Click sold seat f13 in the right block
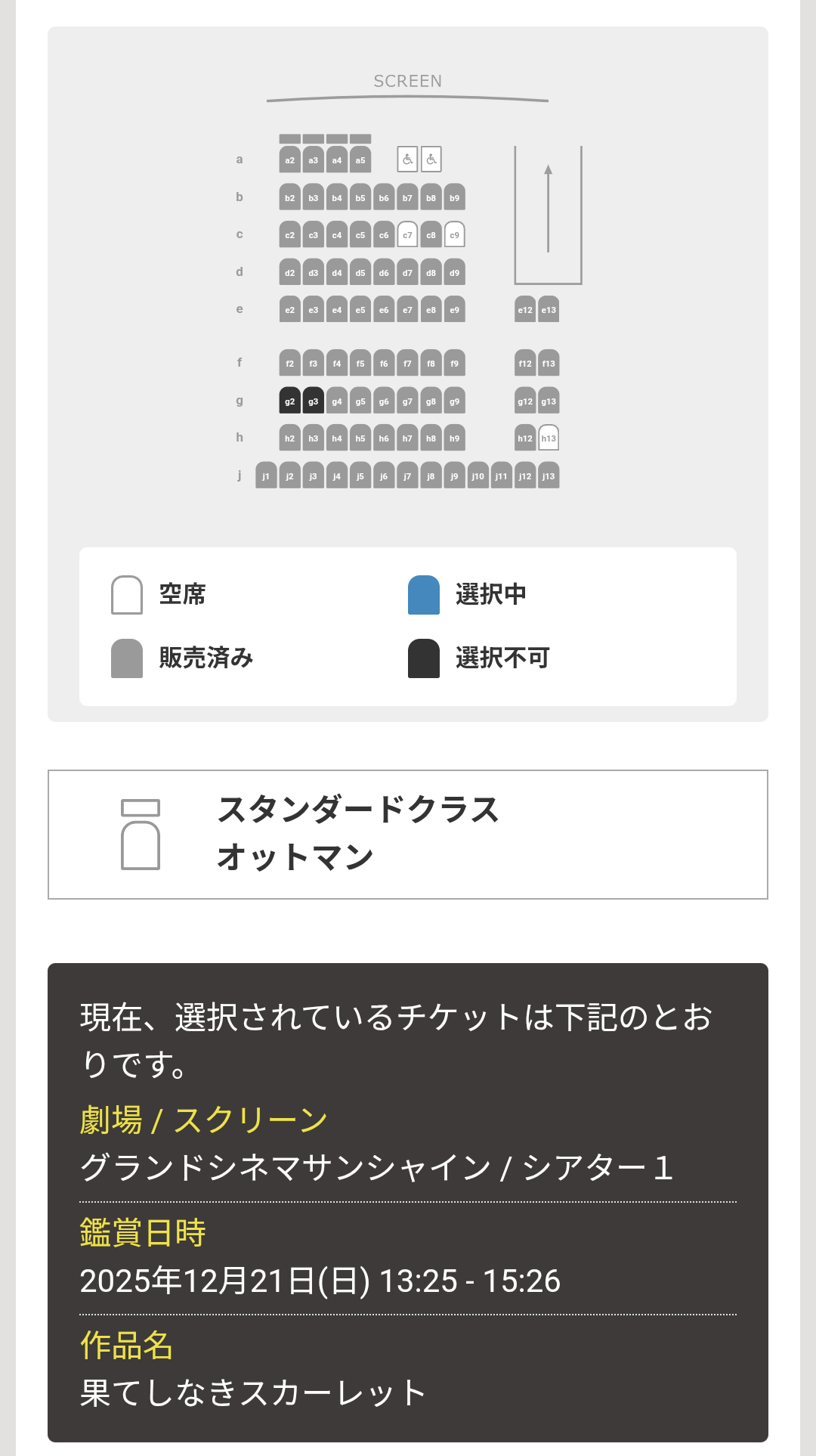The height and width of the screenshot is (1456, 816). point(549,364)
